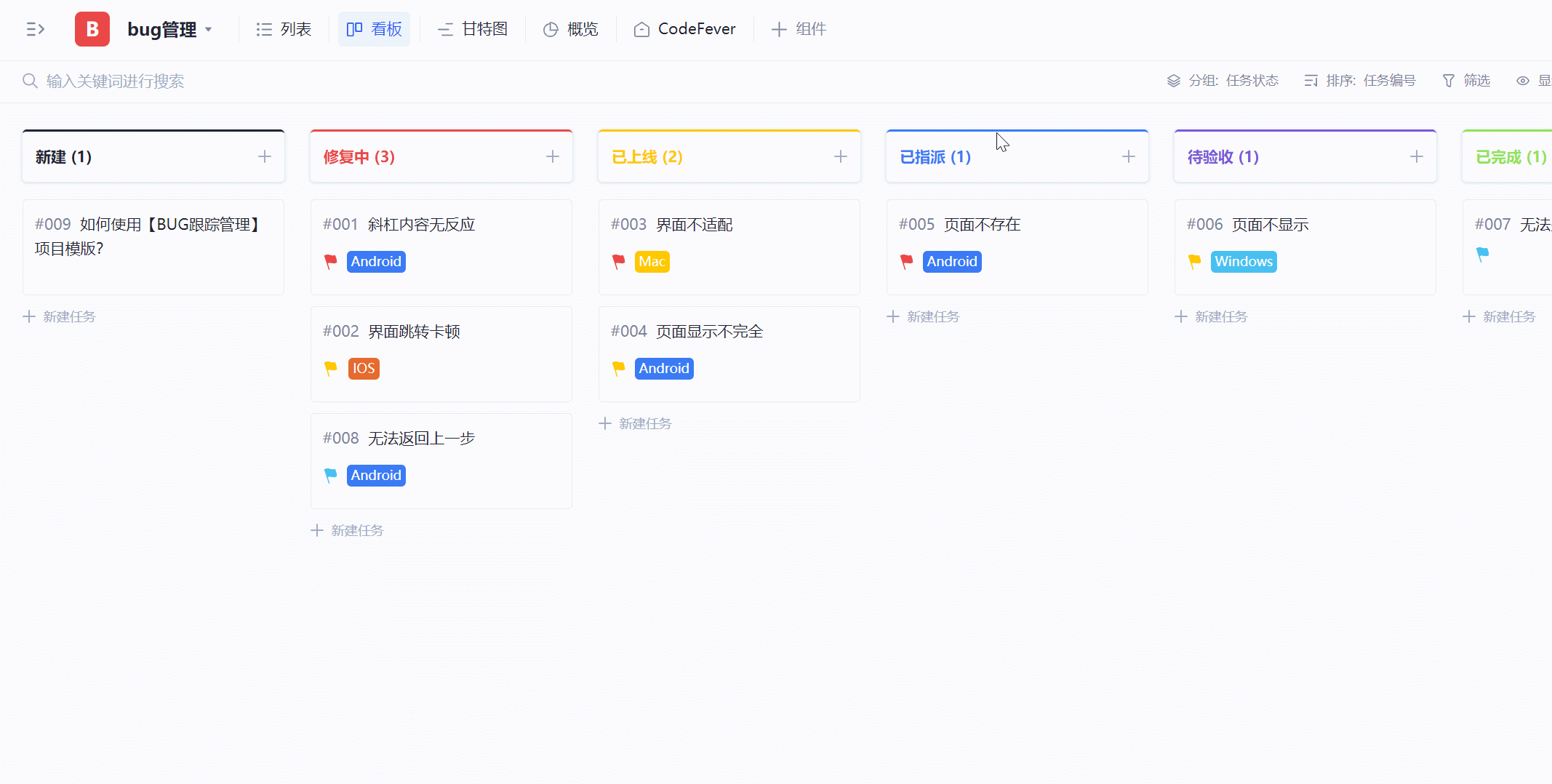Viewport: 1552px width, 784px height.
Task: Click plus icon in 已上线 column header
Action: pos(841,156)
